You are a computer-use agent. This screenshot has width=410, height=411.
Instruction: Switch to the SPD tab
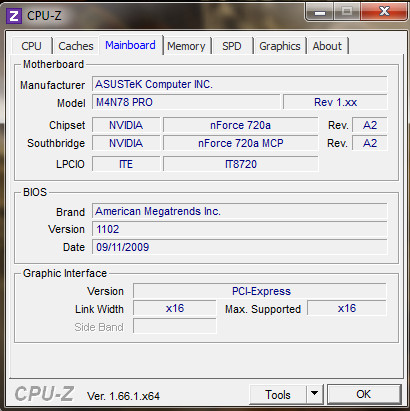pos(232,46)
